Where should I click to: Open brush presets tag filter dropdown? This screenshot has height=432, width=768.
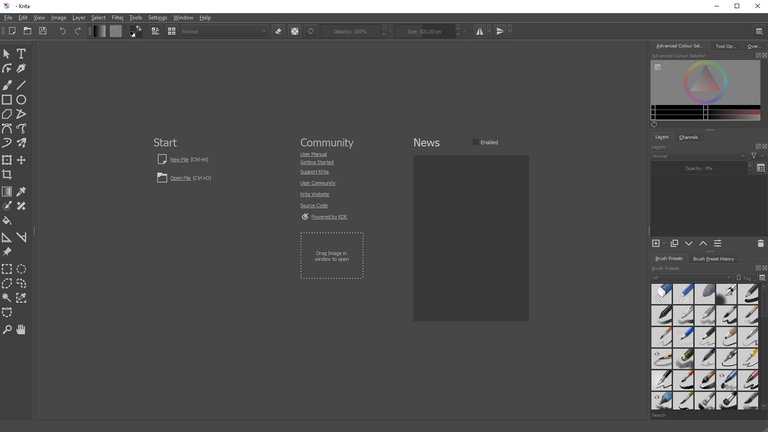click(x=692, y=278)
